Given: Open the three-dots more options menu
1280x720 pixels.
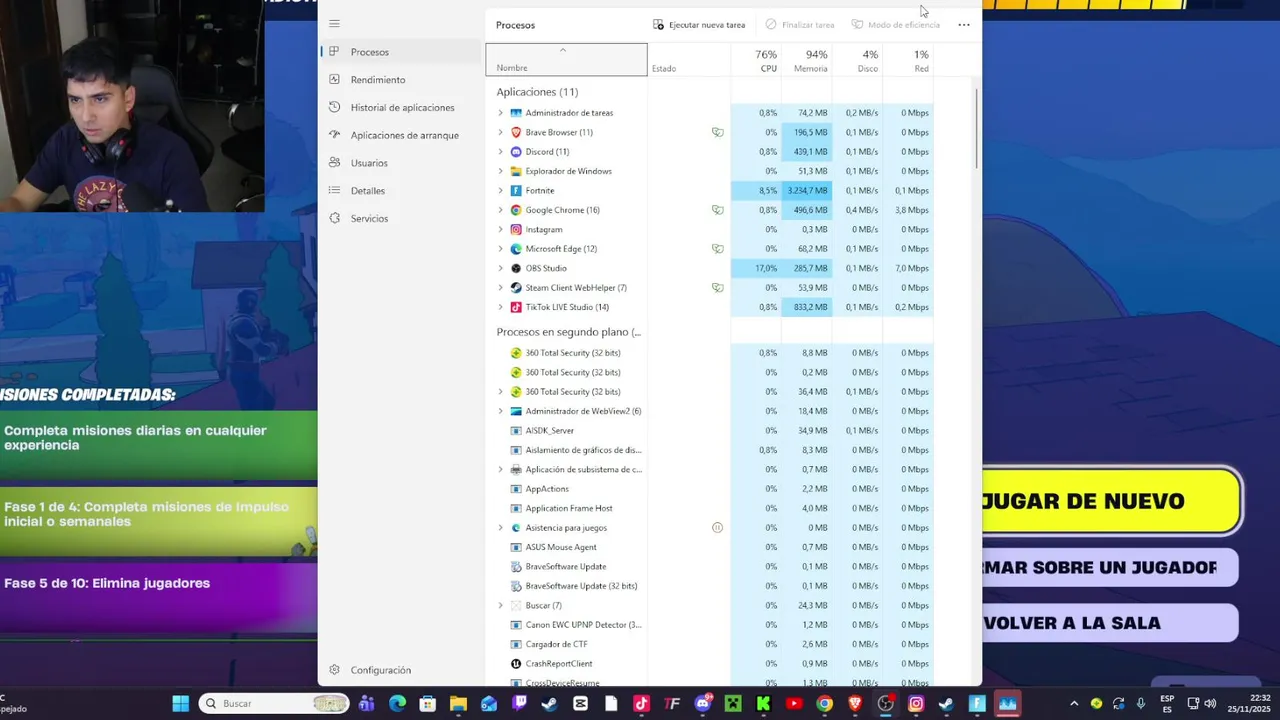Looking at the screenshot, I should pyautogui.click(x=964, y=25).
